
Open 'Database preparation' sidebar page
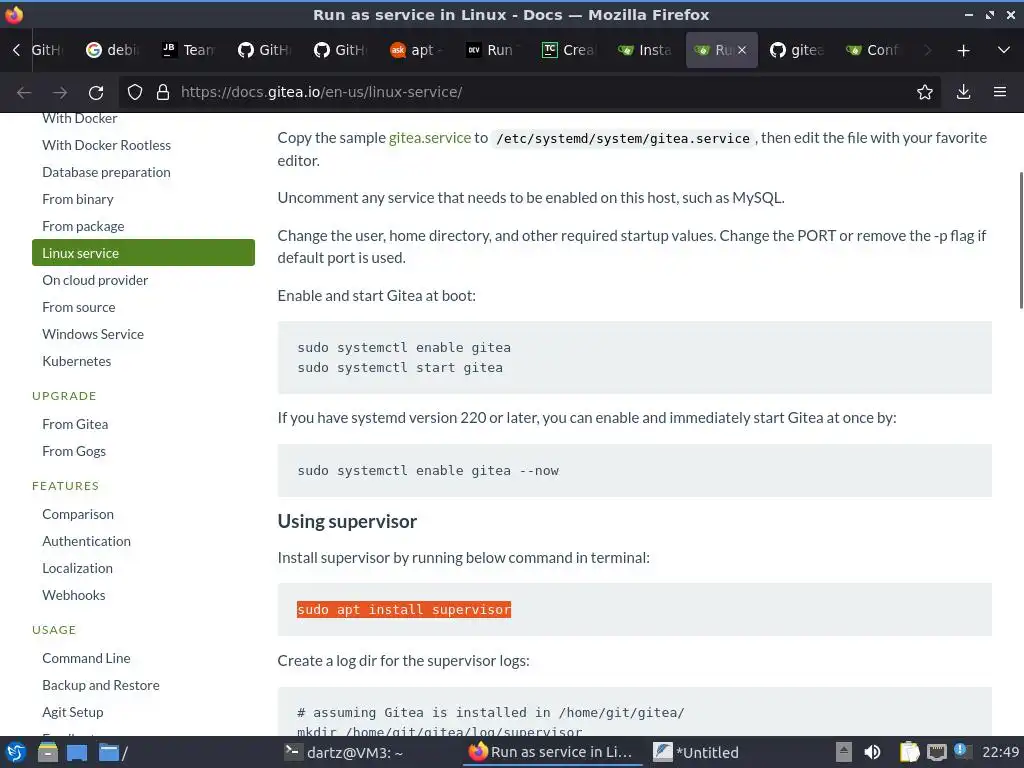(106, 172)
